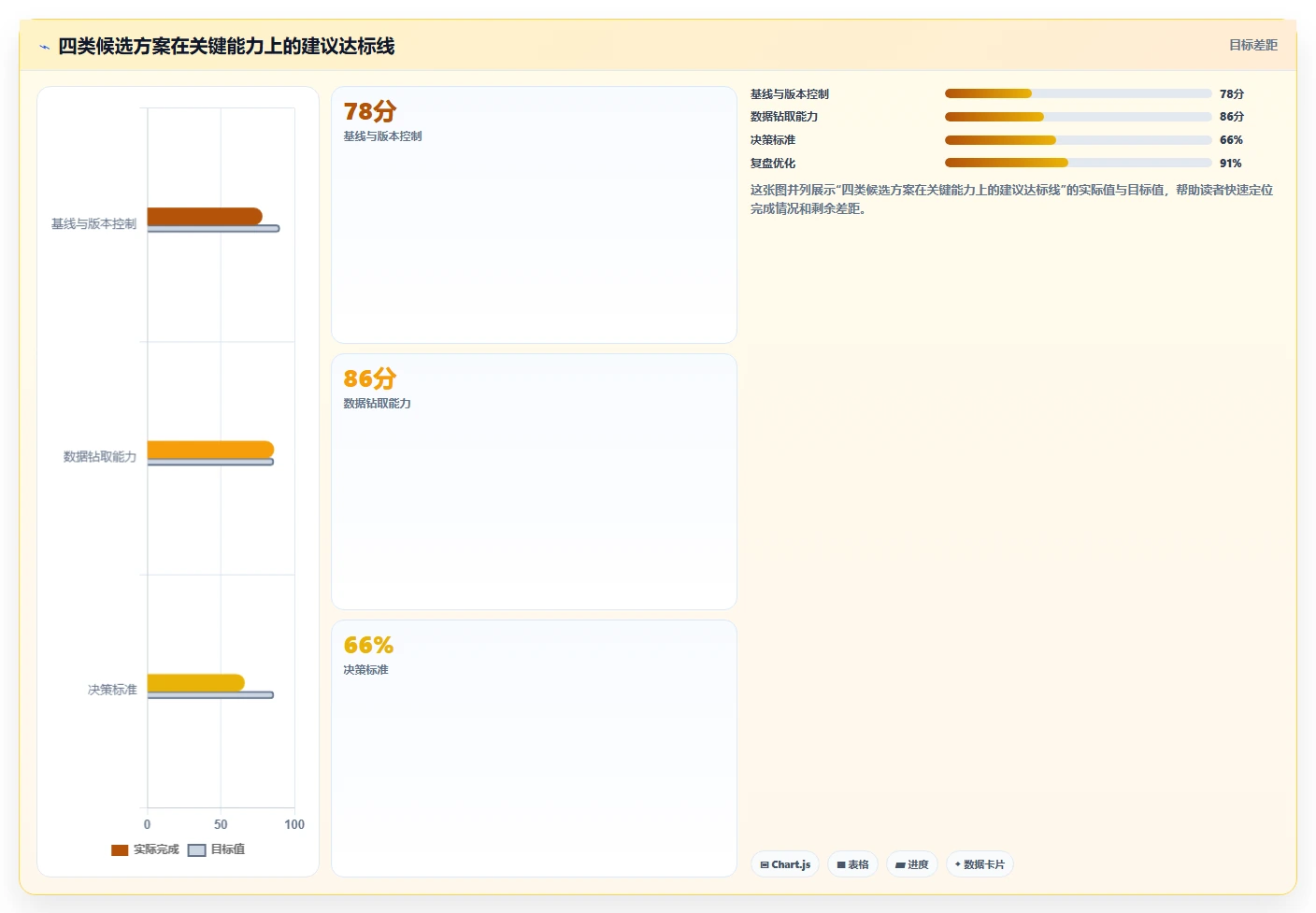Click the 78分 value in progress list

1232,93
